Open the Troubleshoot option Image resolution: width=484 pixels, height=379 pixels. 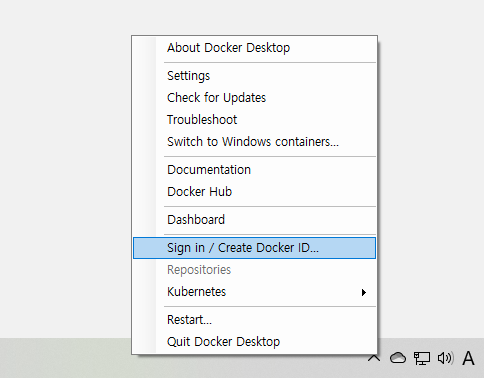click(254, 120)
